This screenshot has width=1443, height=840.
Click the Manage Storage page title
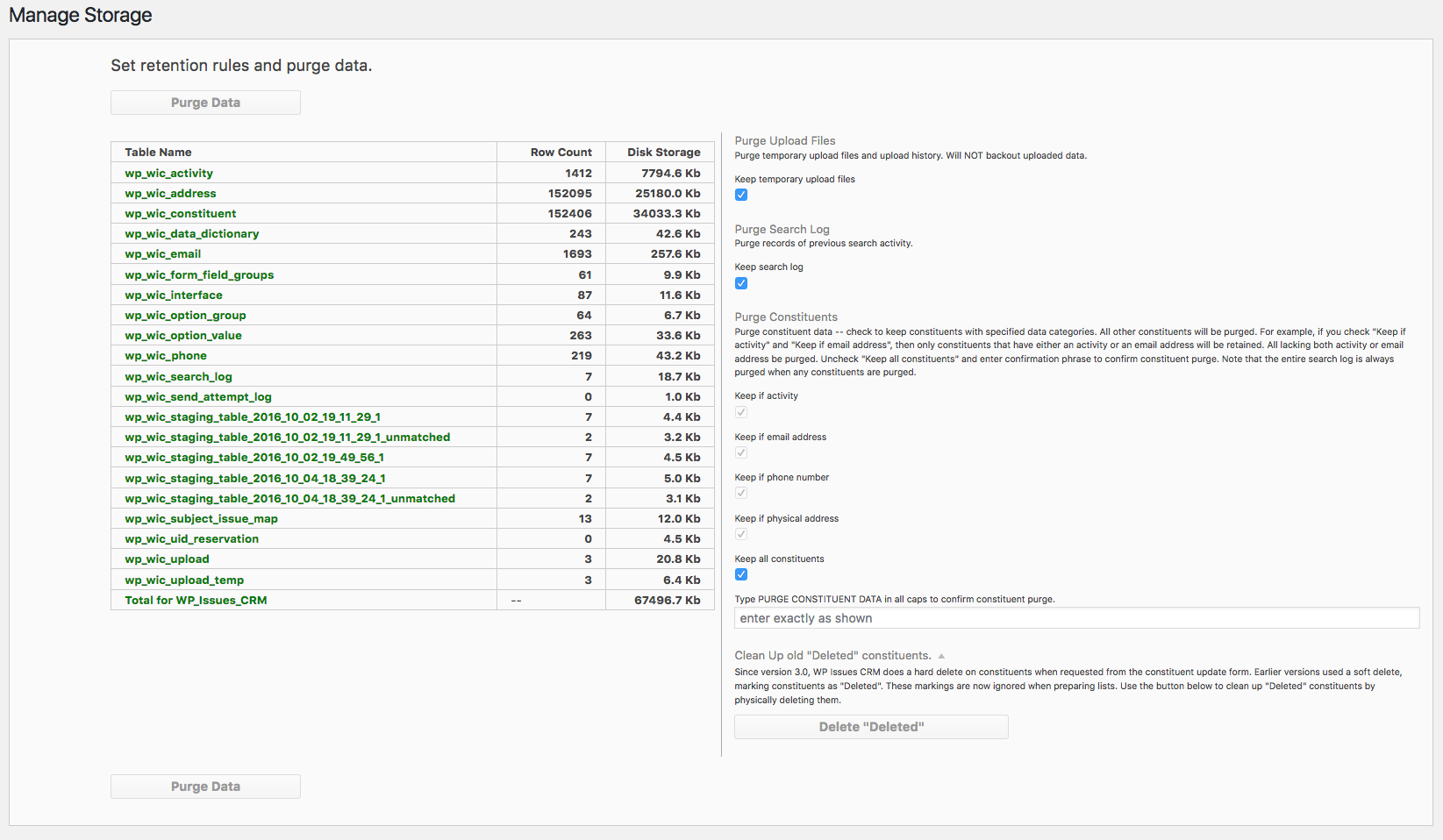81,15
